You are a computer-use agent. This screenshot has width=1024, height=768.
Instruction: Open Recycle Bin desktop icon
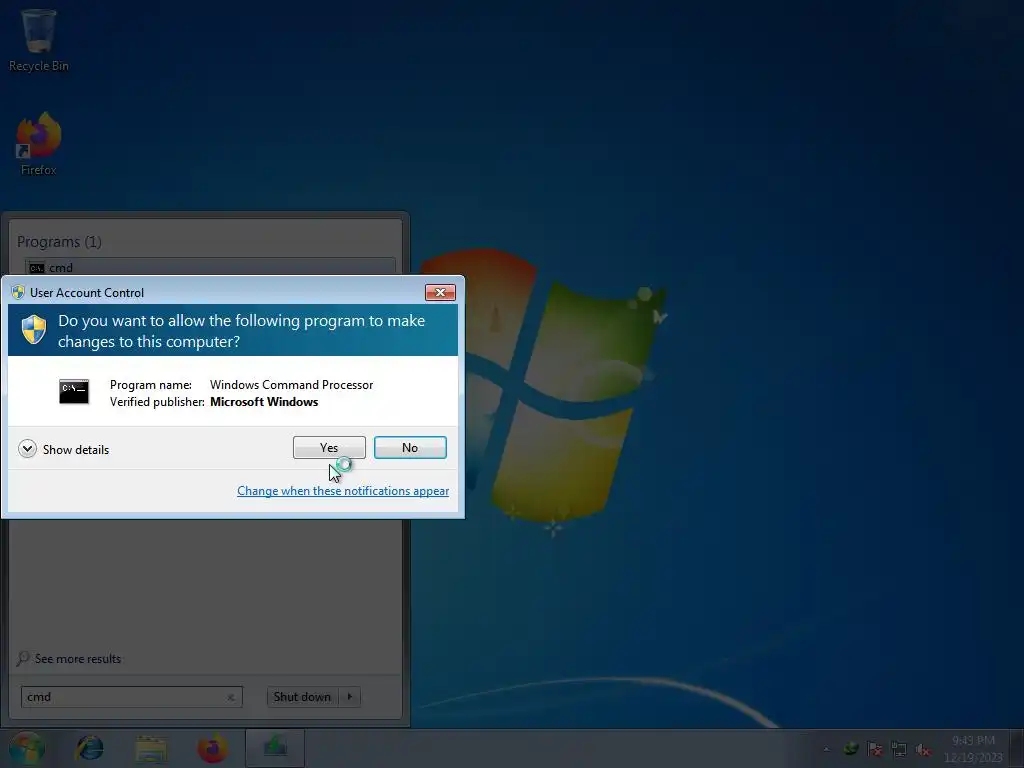click(39, 40)
